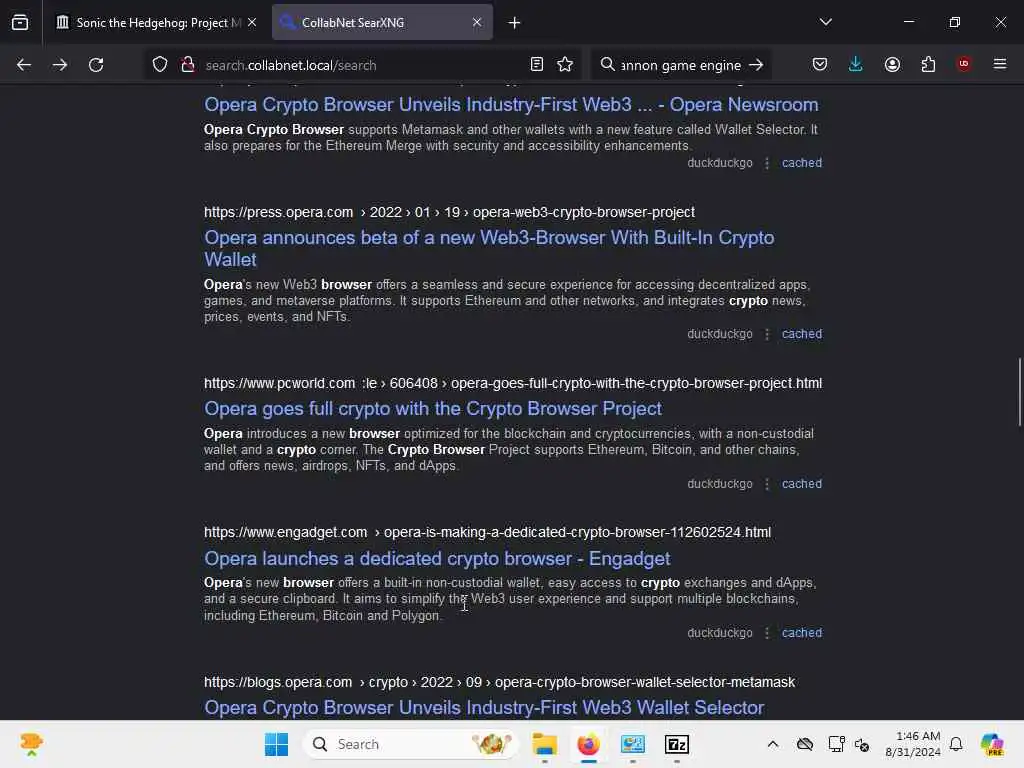Open cached version of PCWorld result

pyautogui.click(x=801, y=484)
